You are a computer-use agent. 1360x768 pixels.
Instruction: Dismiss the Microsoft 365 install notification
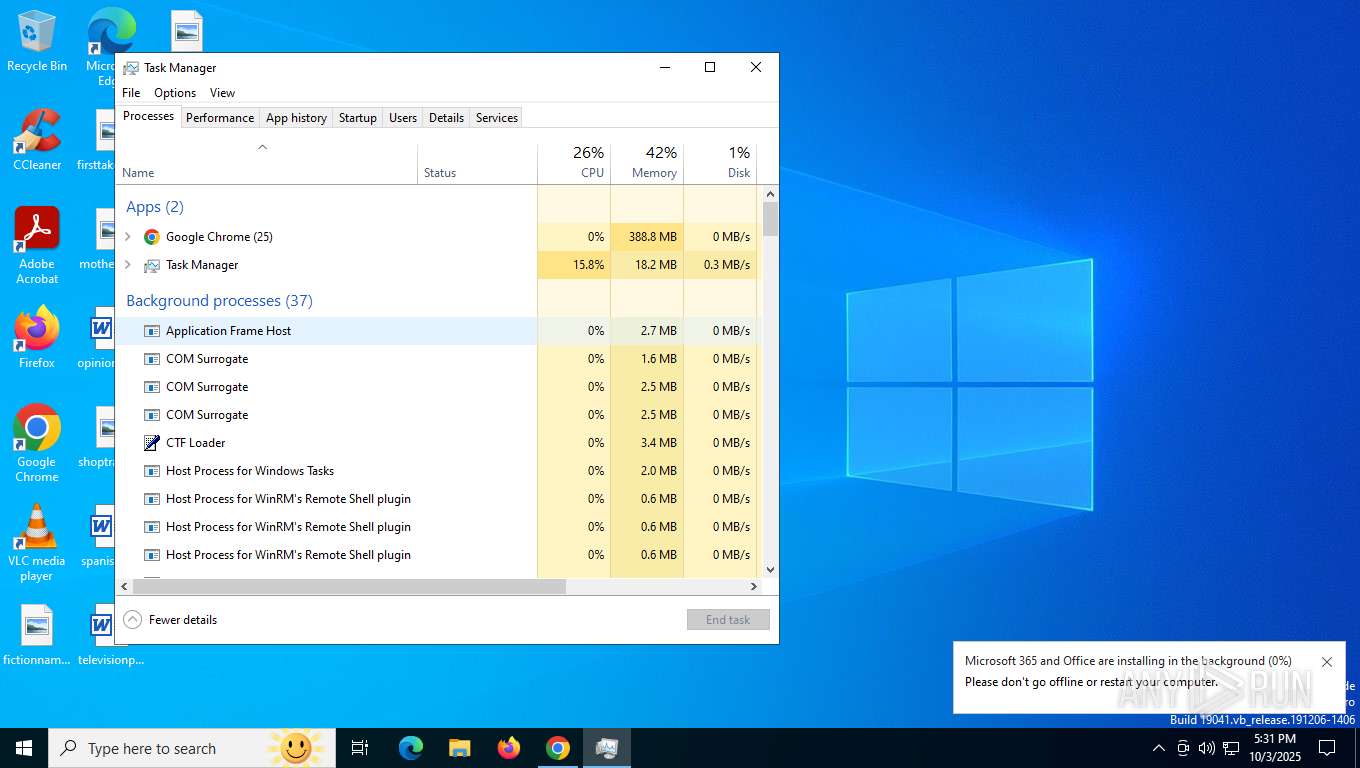(1327, 662)
